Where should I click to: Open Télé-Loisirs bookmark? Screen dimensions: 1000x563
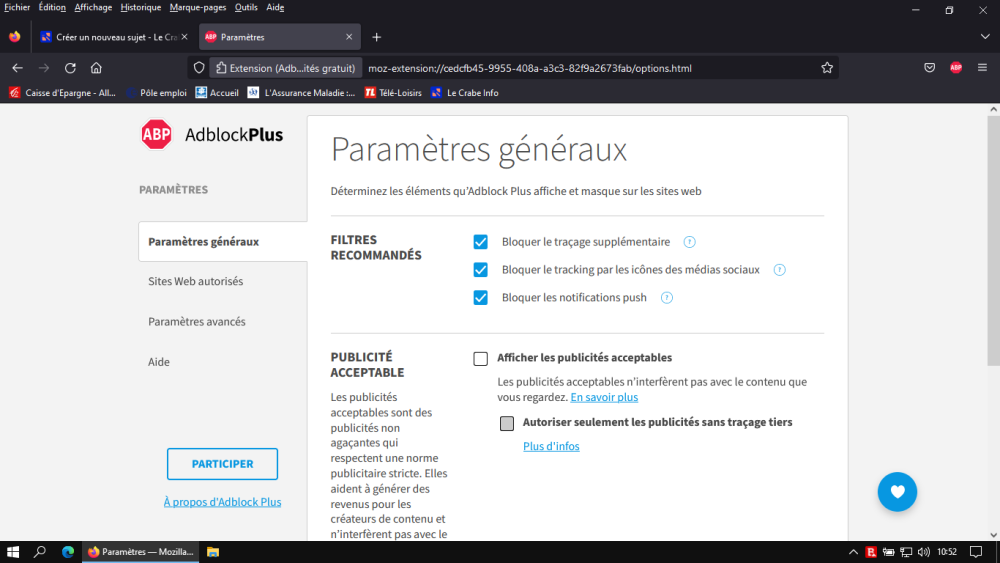(x=393, y=92)
